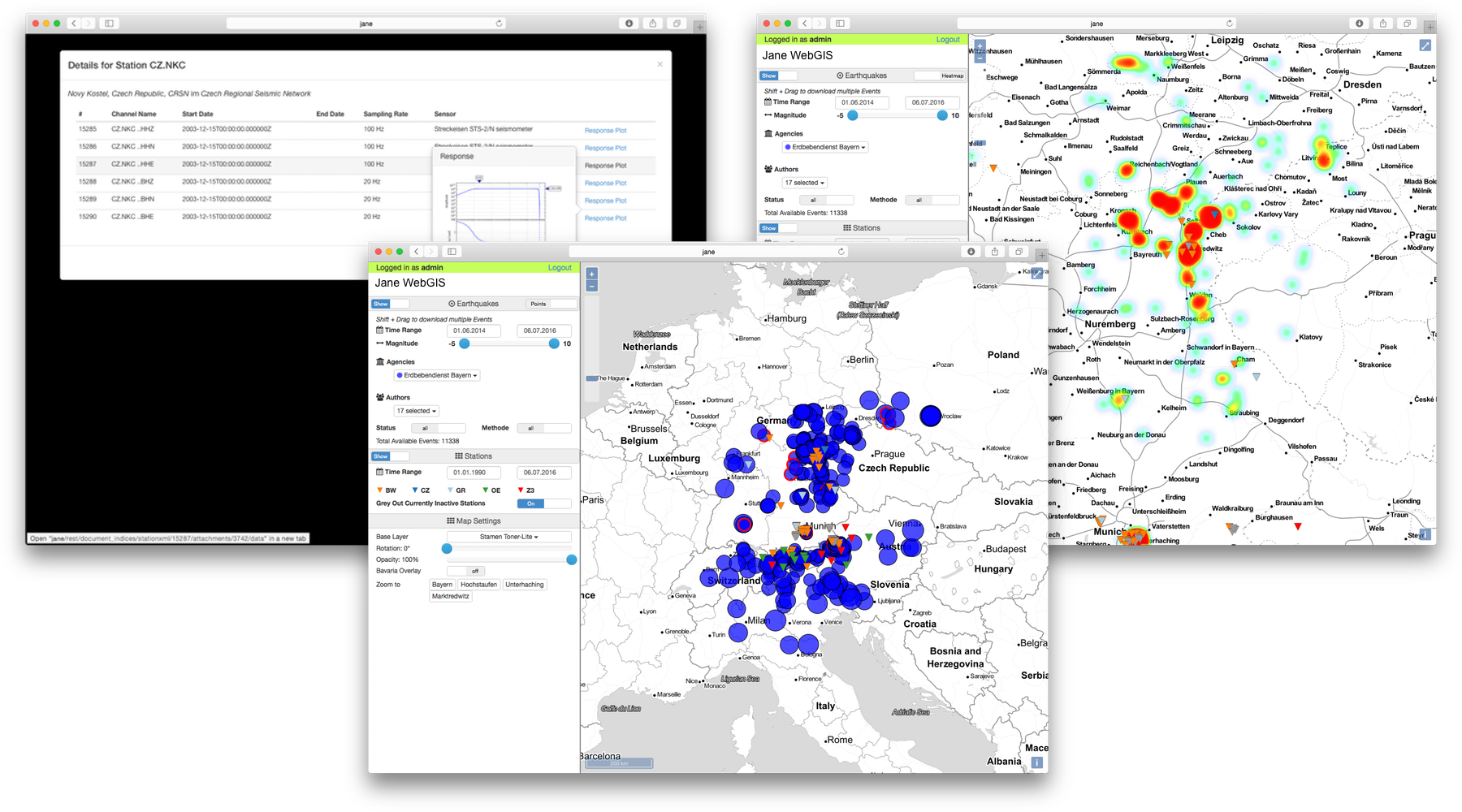Screen dimensions: 1462x812
Task: Click the Map Settings section header
Action: (x=474, y=521)
